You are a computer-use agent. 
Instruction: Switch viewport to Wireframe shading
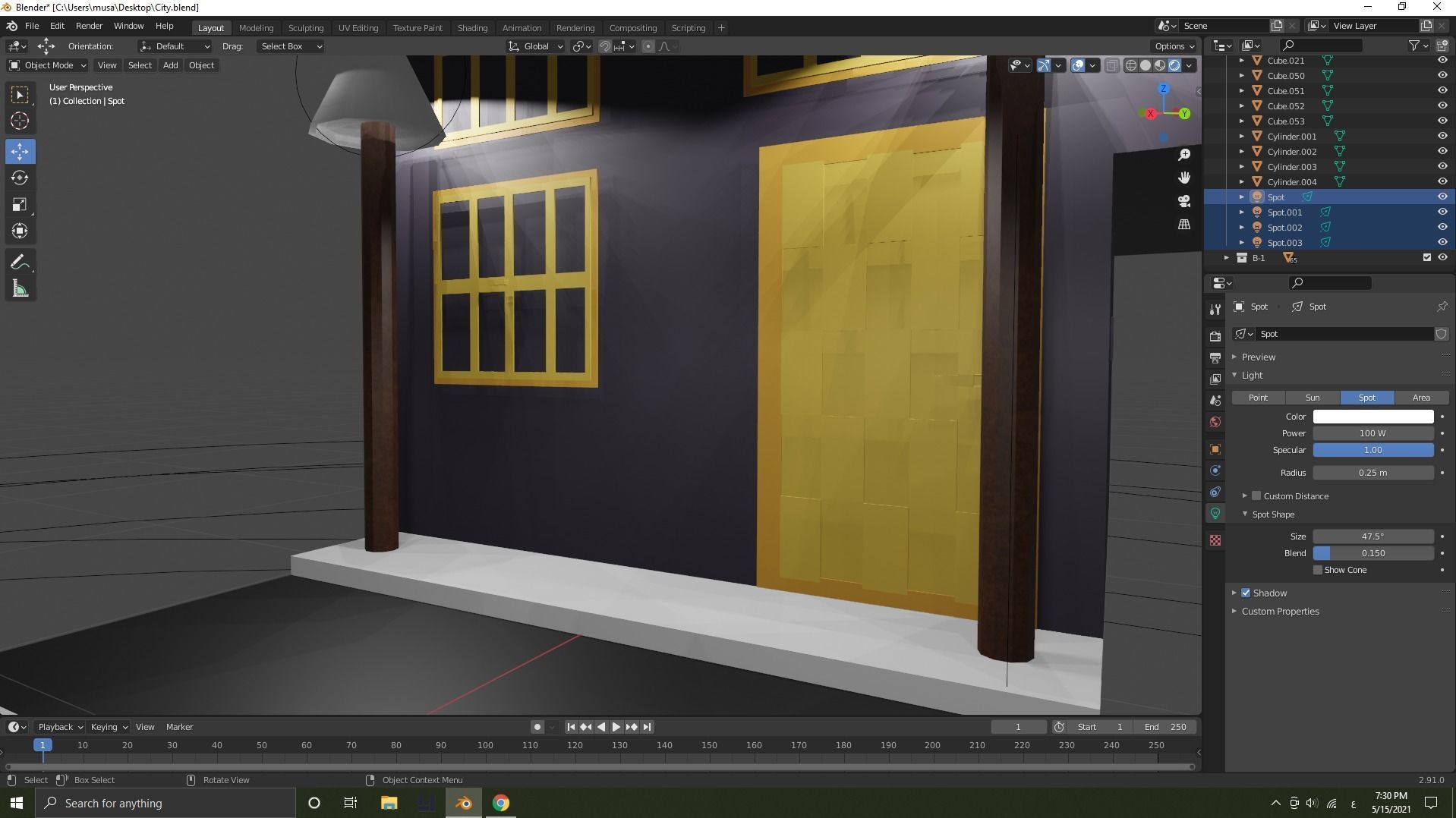click(1131, 65)
